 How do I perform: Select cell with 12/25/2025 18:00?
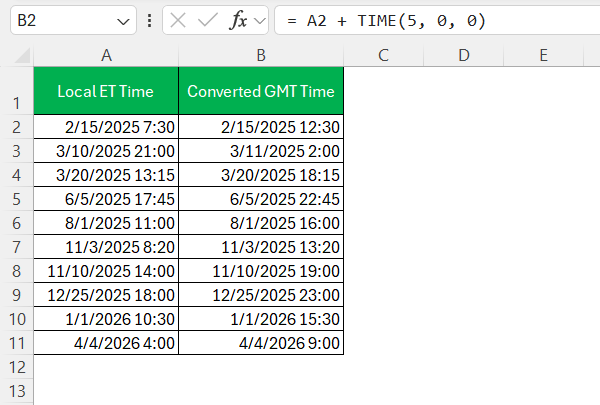[106, 295]
